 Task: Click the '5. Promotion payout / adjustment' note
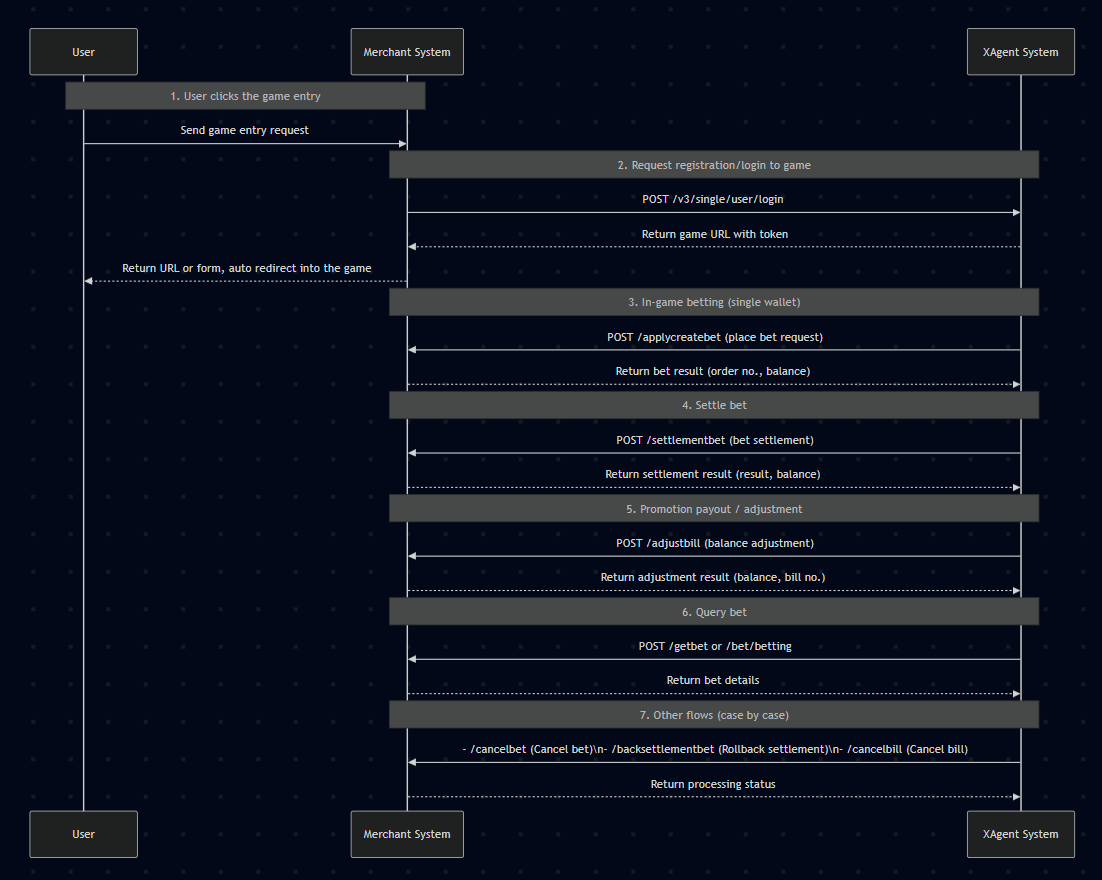[714, 509]
